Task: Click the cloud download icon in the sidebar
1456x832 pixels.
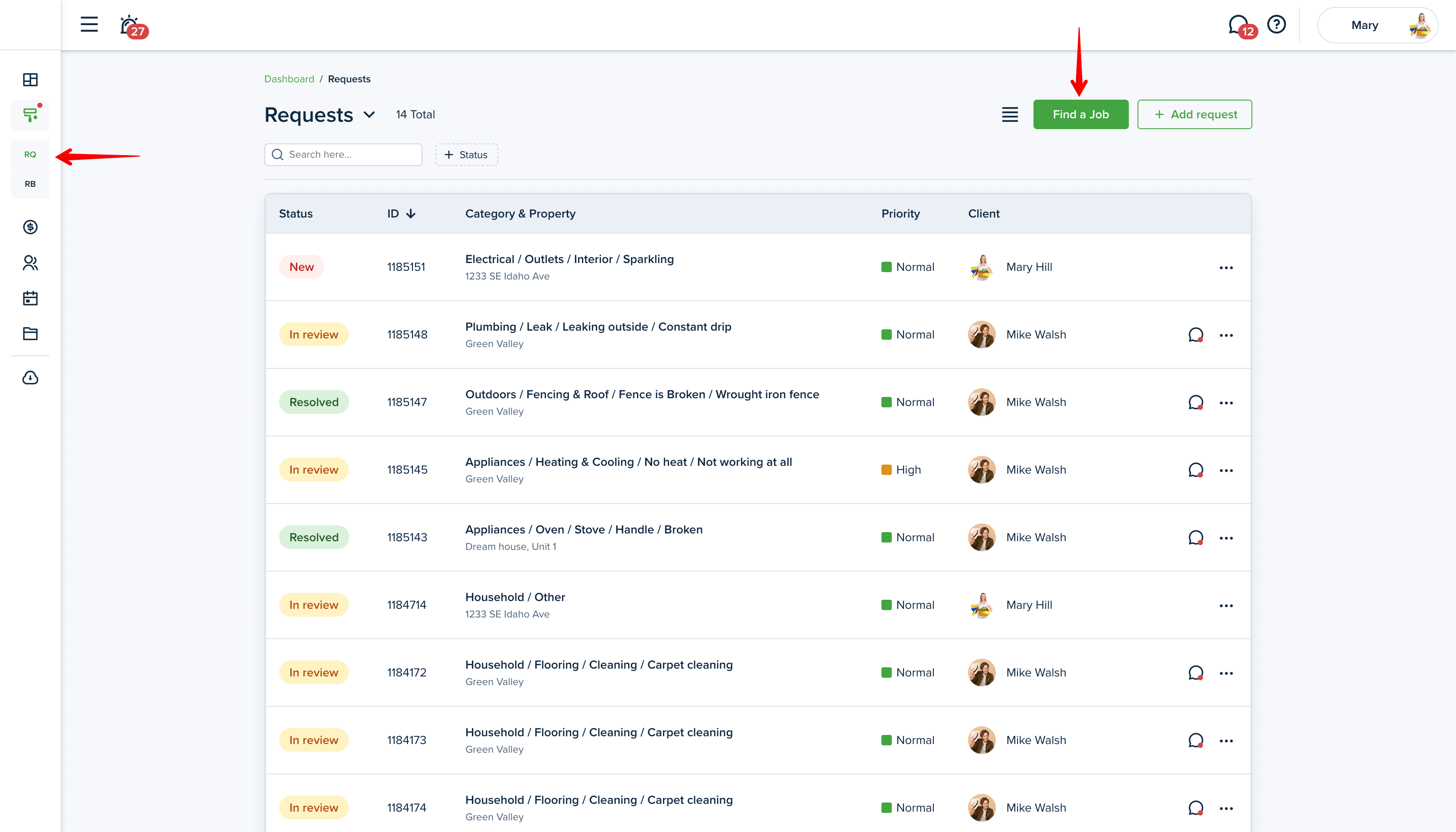Action: [30, 378]
